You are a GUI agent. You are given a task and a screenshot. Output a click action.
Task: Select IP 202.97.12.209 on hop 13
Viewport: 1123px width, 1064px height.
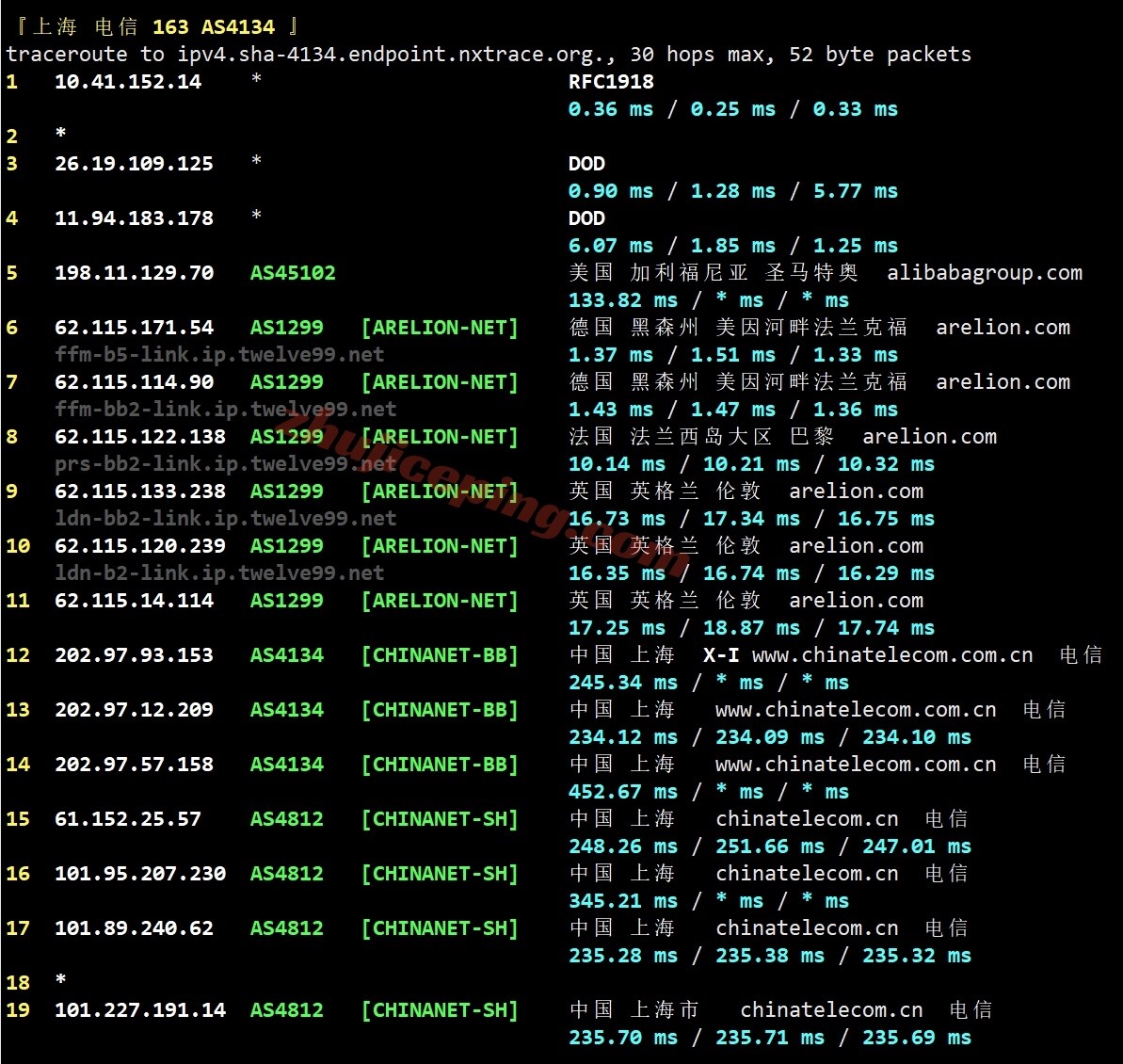coord(134,710)
